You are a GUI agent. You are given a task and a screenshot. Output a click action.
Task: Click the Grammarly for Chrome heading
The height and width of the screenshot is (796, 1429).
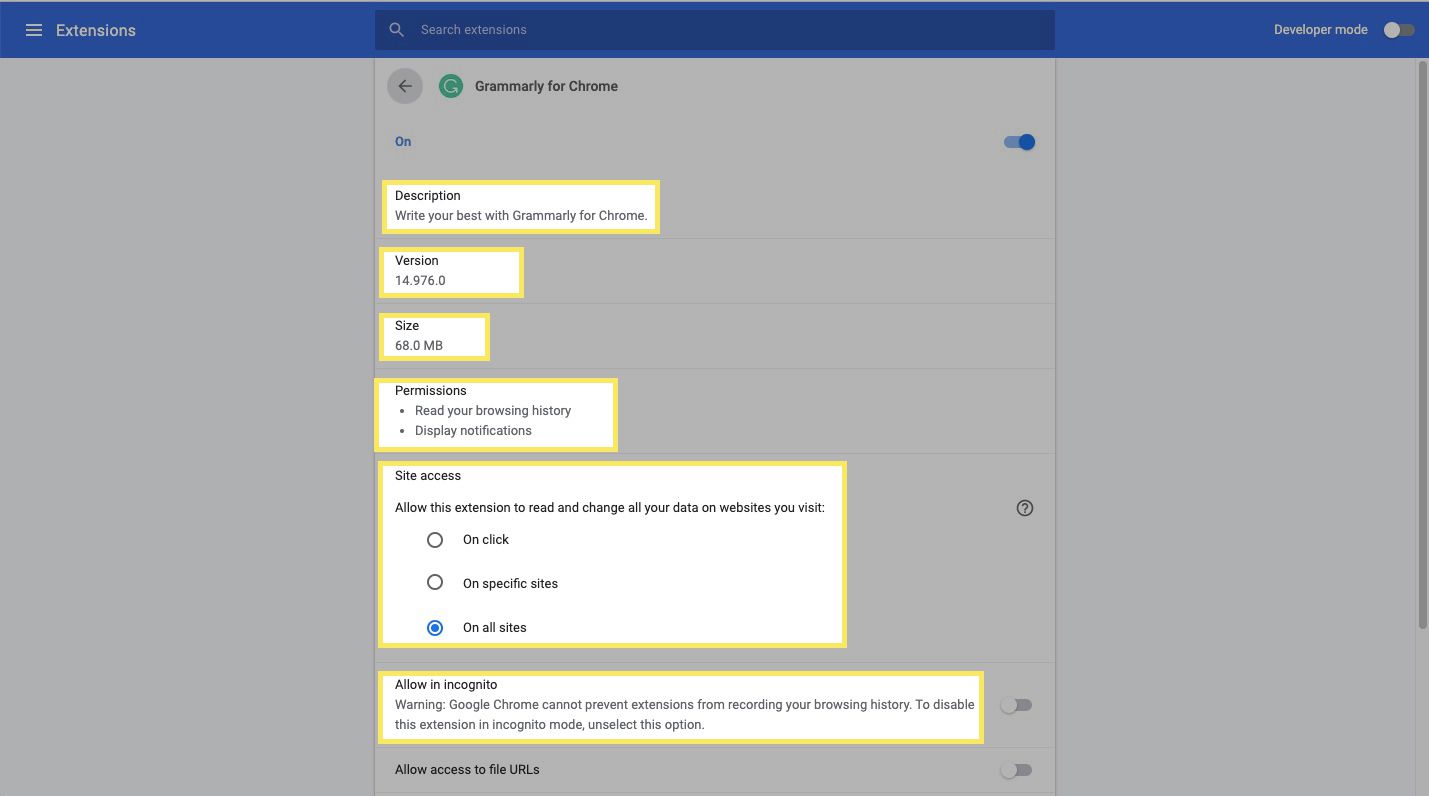[546, 86]
